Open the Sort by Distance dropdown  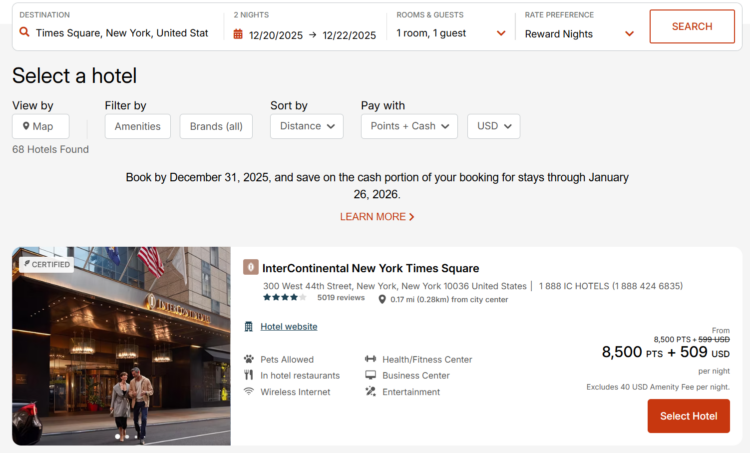tap(307, 126)
